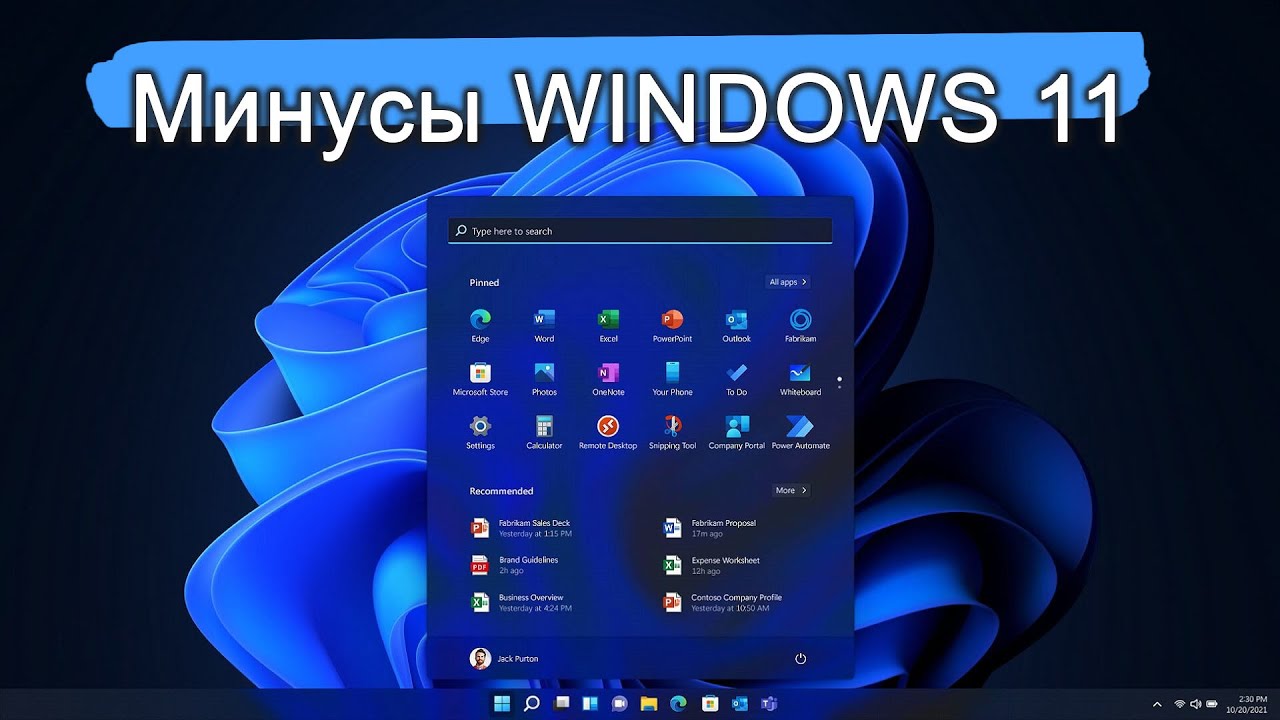Open Search from the taskbar magnifier icon
Image resolution: width=1280 pixels, height=720 pixels.
(x=532, y=704)
